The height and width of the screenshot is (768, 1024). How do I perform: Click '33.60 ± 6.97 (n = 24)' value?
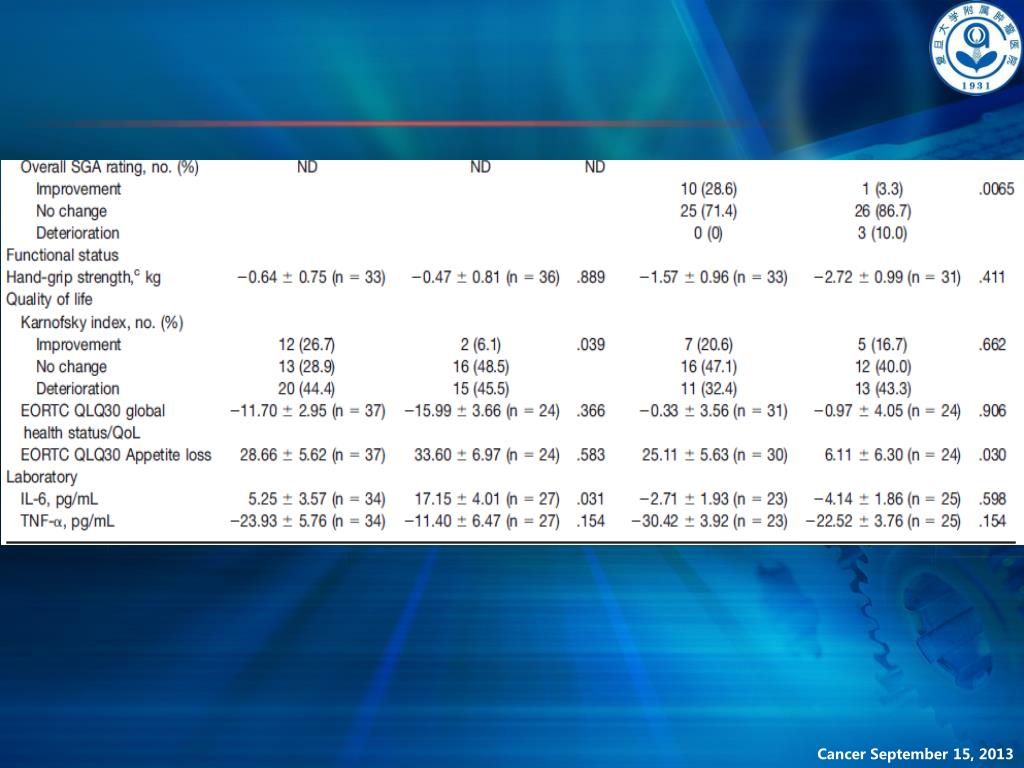487,455
